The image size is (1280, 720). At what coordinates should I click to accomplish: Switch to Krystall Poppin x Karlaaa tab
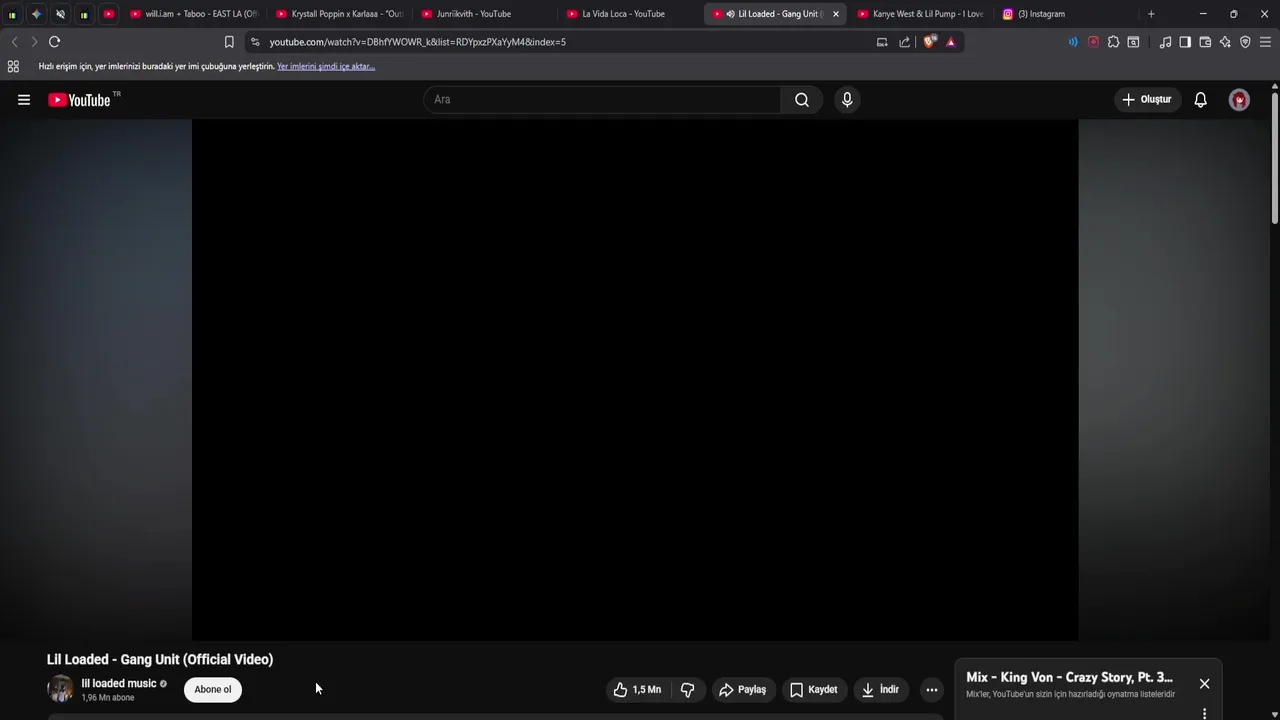(339, 14)
